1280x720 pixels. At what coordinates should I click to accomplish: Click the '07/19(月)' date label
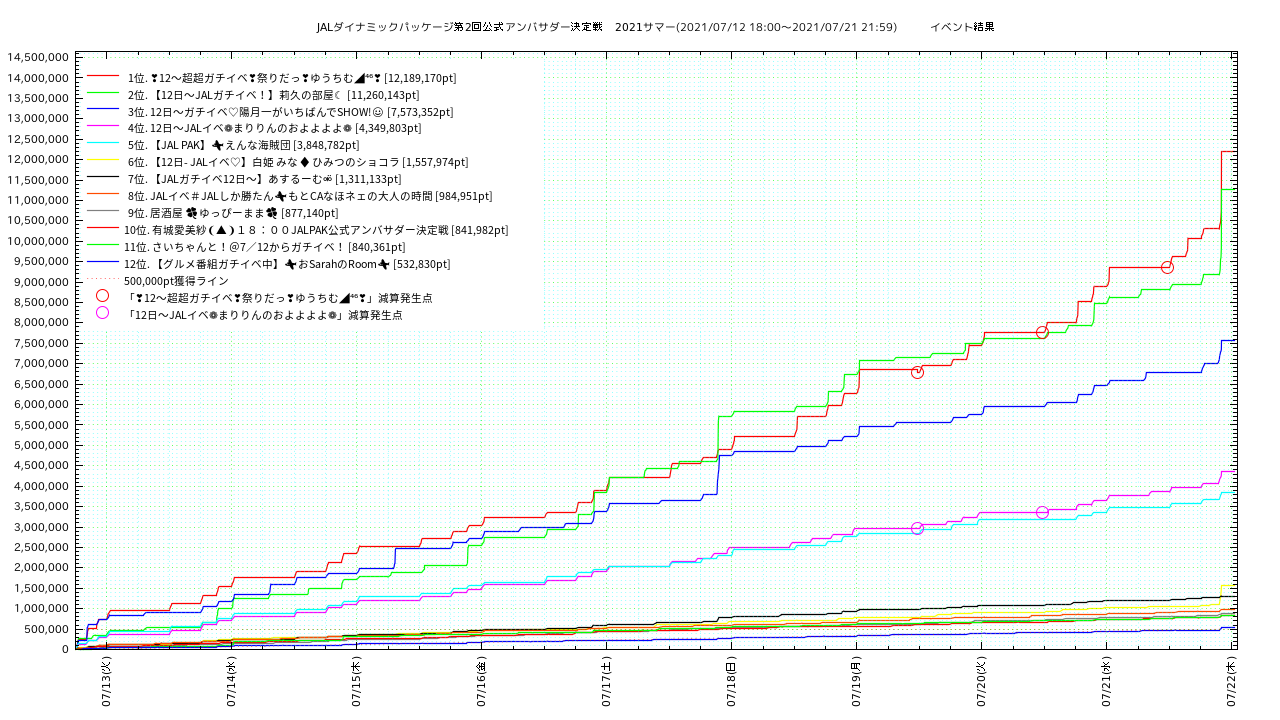pos(857,683)
